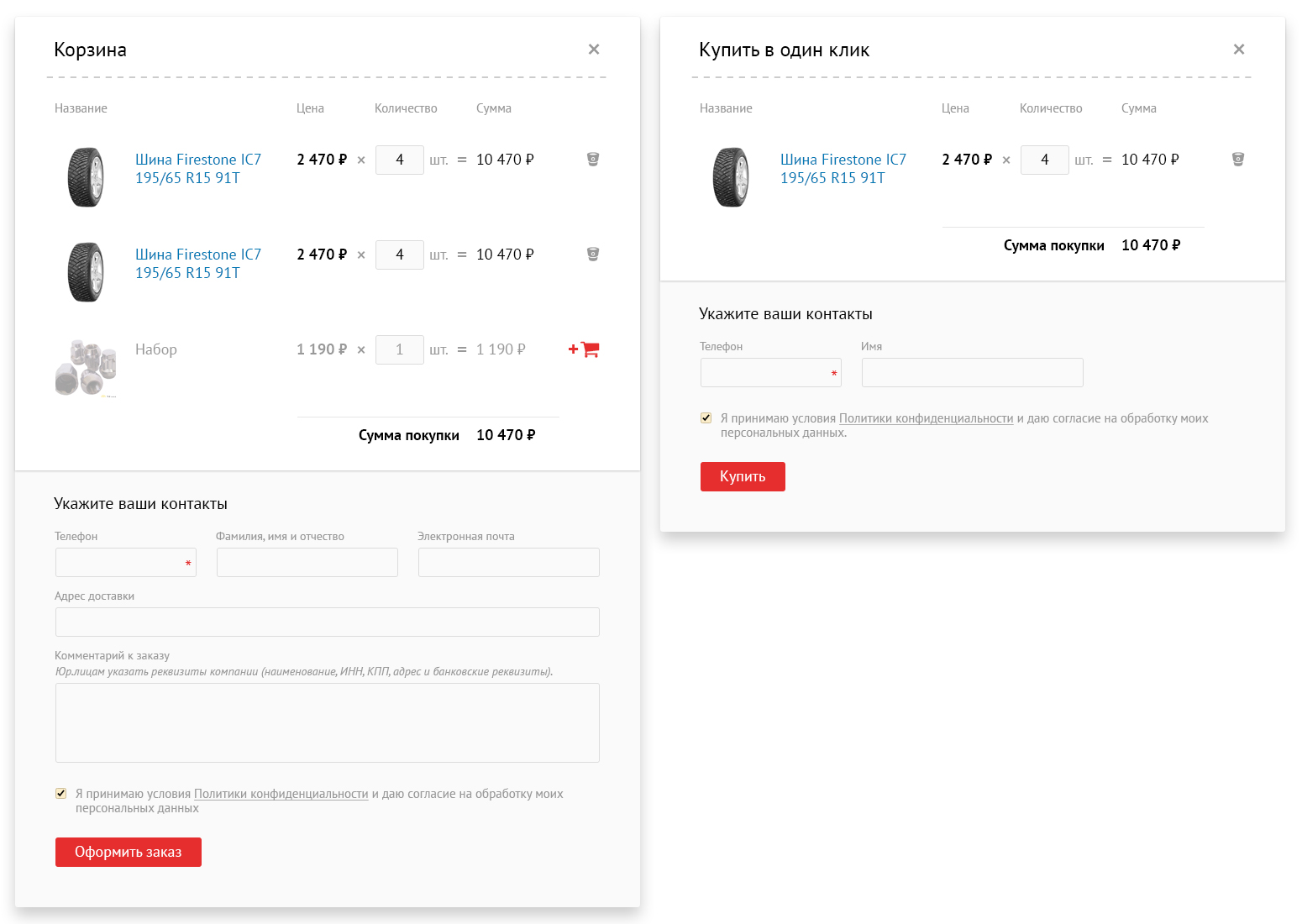This screenshot has width=1302, height=924.
Task: Click the Корзина dialog title
Action: 90,50
